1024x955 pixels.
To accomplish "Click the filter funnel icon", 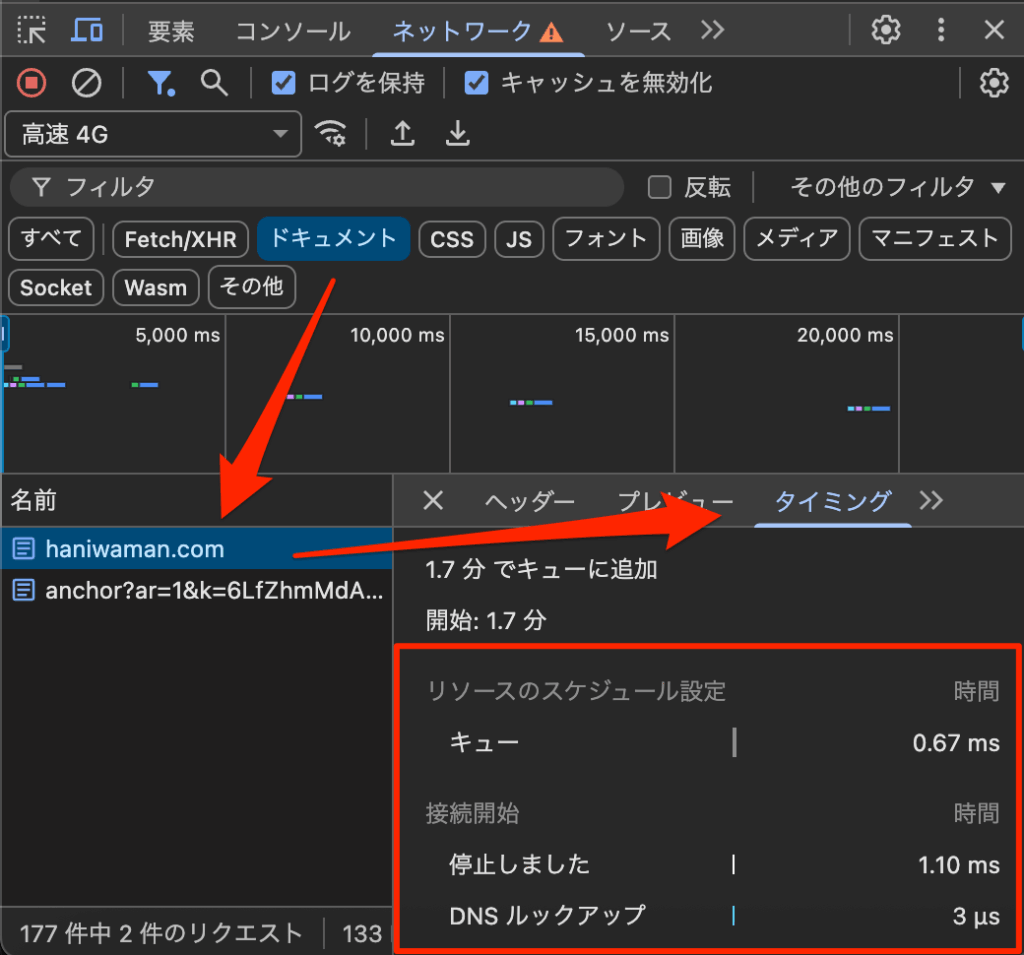I will (160, 83).
